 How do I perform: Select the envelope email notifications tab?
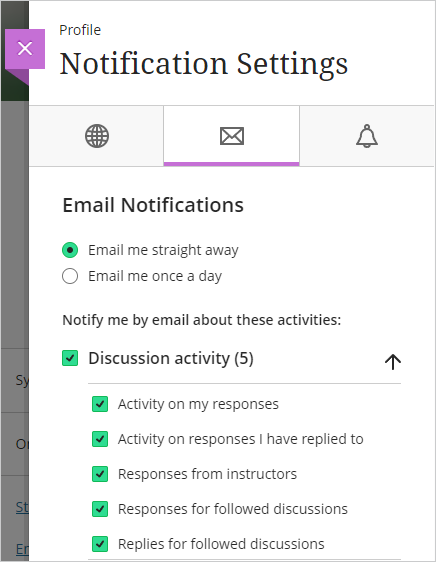[232, 136]
